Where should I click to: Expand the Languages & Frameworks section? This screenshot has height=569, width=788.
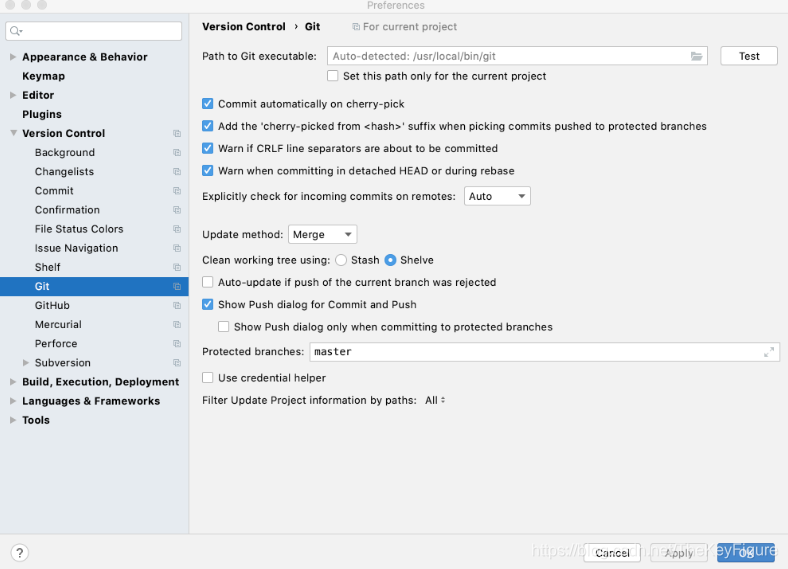[x=13, y=401]
